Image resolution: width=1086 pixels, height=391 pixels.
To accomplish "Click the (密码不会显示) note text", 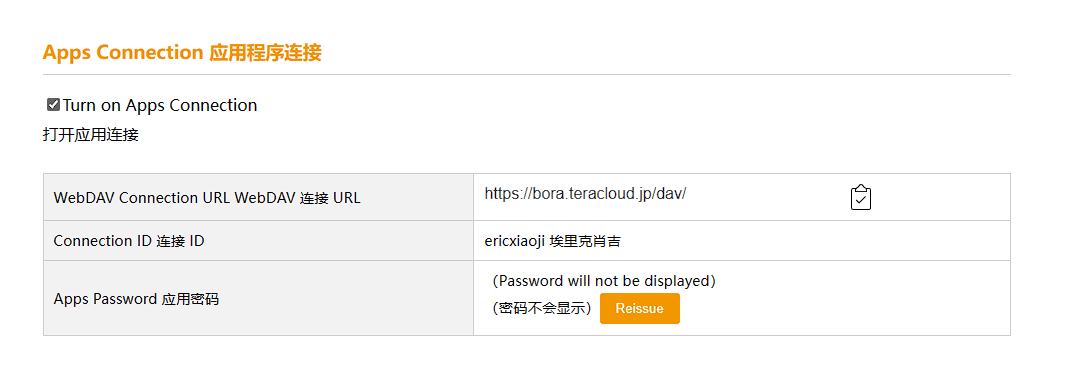I will tap(542, 309).
